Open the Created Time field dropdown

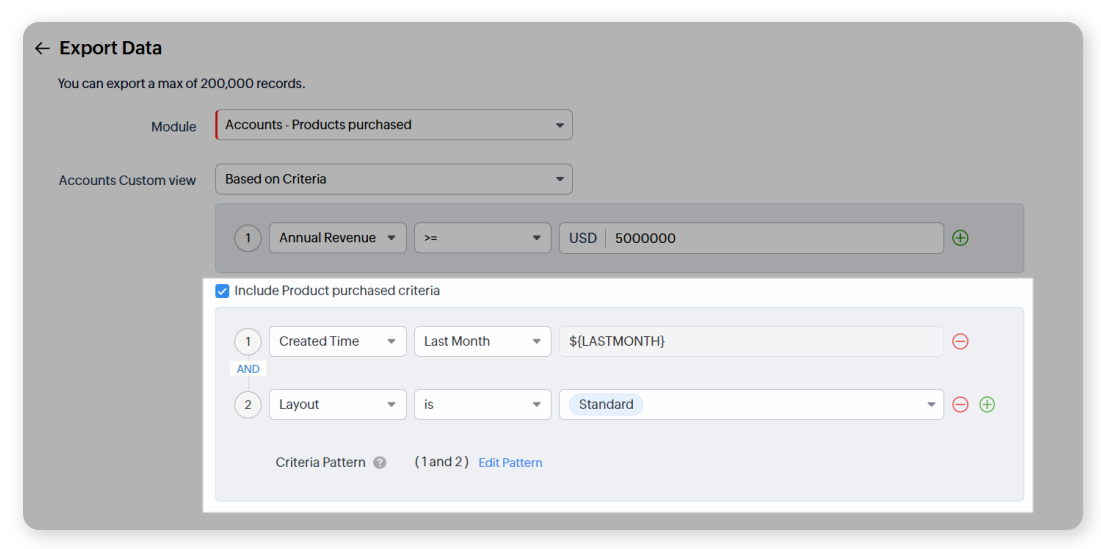(337, 341)
